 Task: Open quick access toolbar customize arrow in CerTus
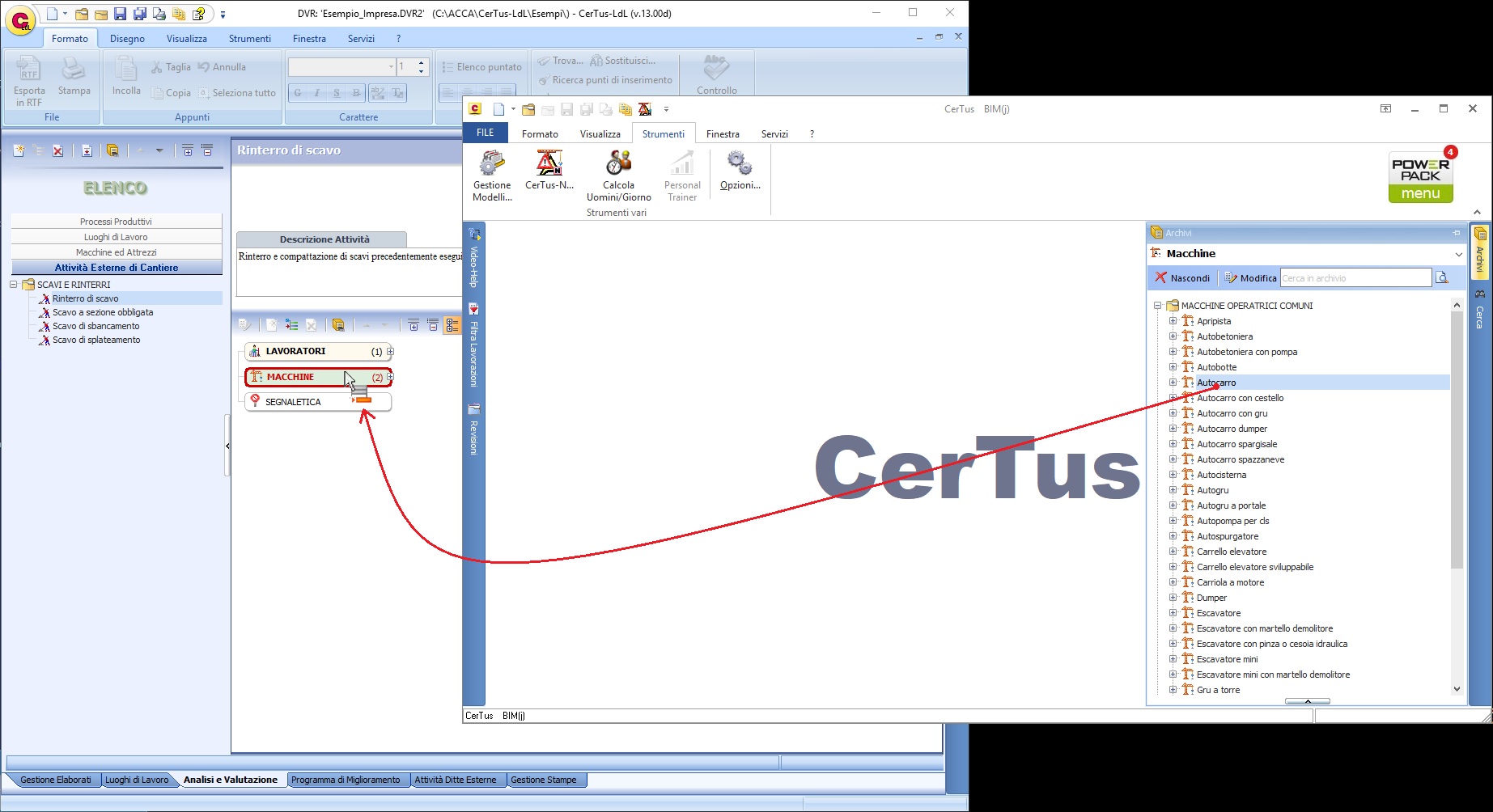pos(666,109)
